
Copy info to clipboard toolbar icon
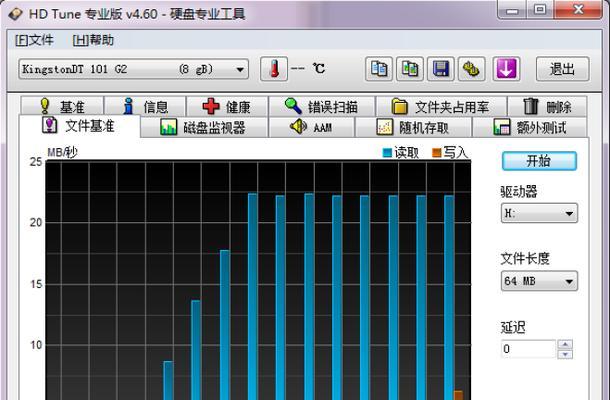(x=379, y=69)
